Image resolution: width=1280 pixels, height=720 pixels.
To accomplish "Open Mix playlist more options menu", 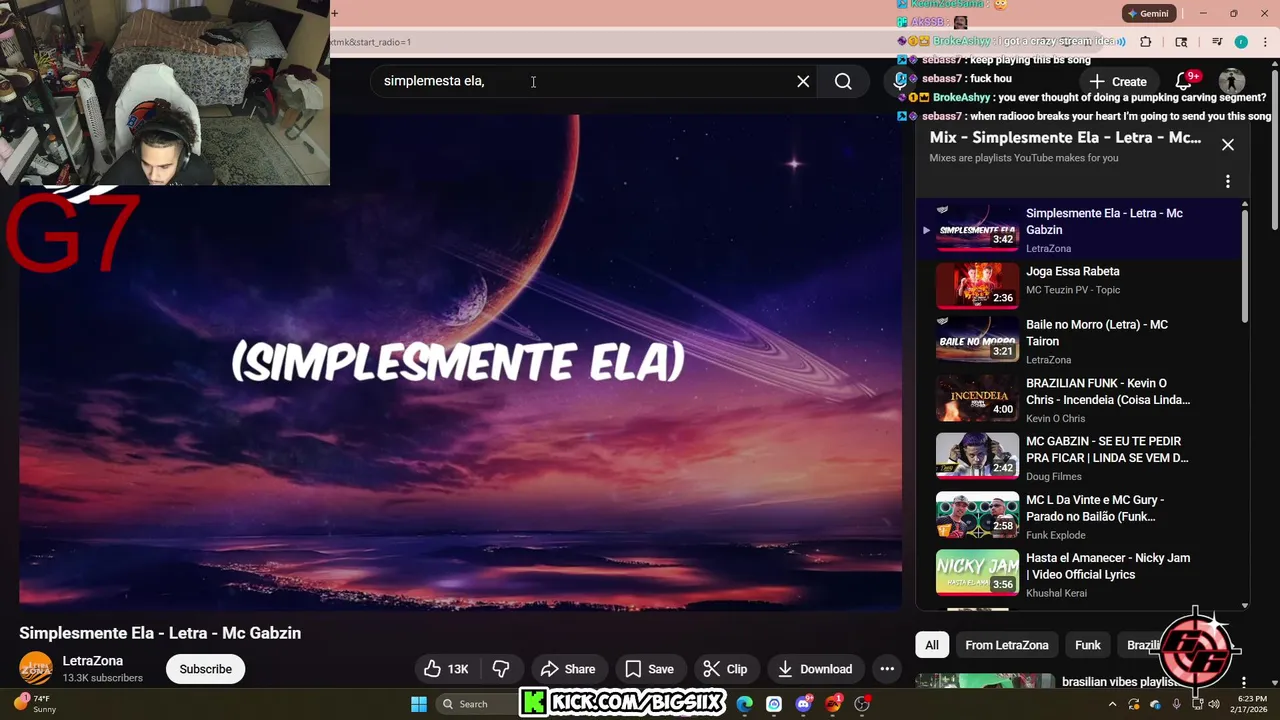I will (x=1228, y=181).
